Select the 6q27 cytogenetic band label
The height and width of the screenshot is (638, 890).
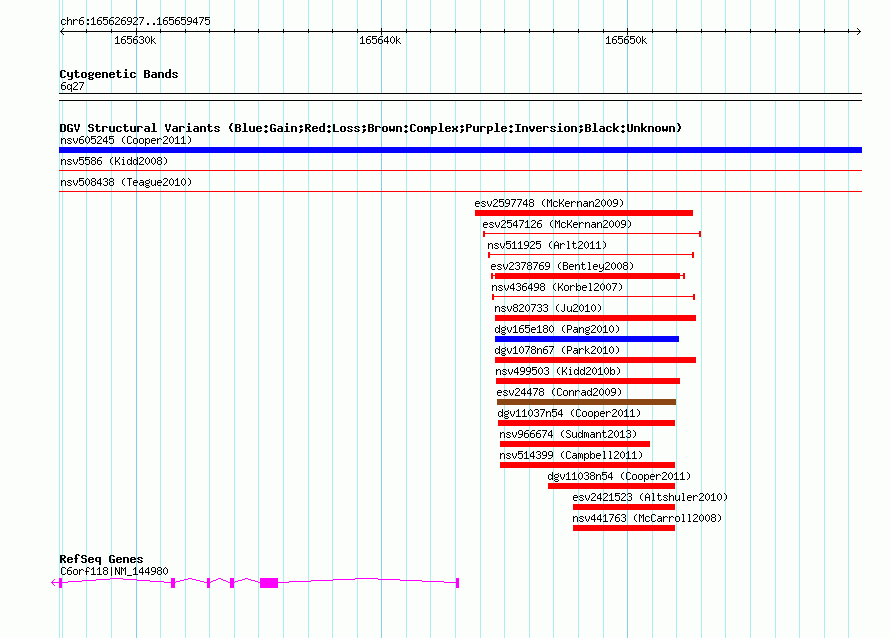[72, 86]
